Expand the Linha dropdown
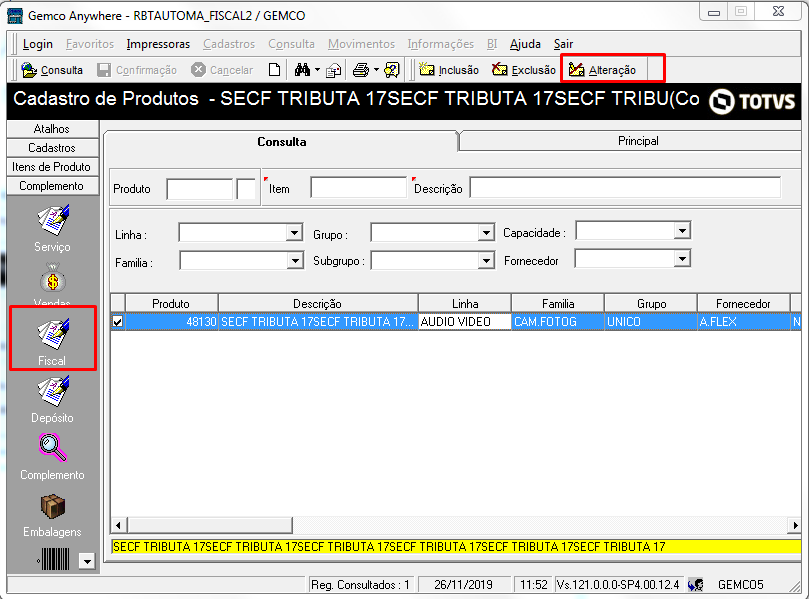The height and width of the screenshot is (599, 809). 294,233
